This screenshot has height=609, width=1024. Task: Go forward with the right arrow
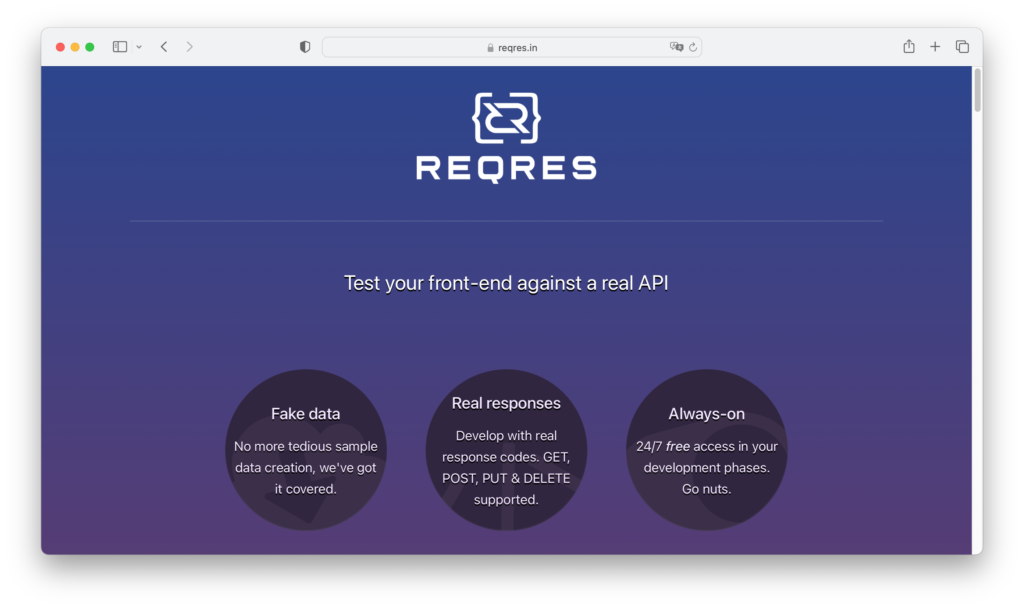(189, 47)
